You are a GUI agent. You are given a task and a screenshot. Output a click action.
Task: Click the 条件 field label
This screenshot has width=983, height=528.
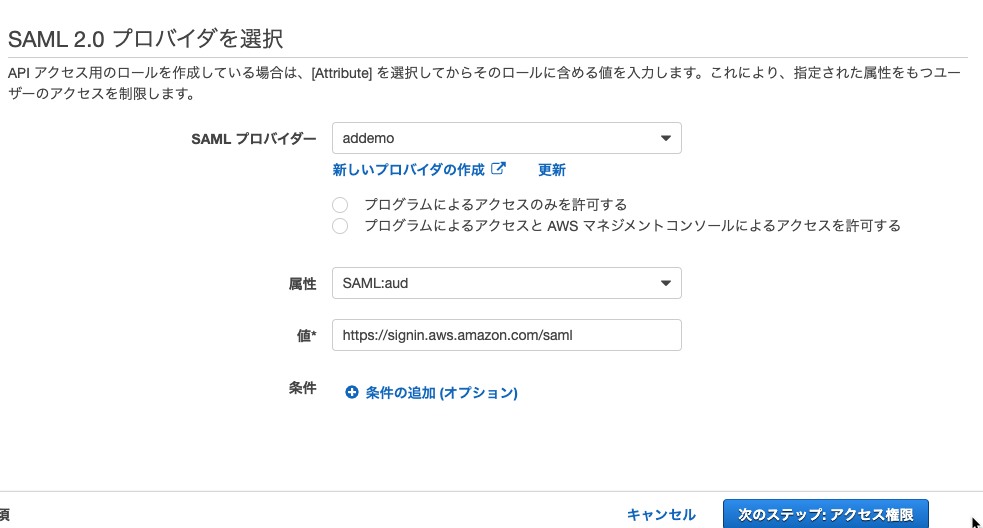[x=302, y=388]
